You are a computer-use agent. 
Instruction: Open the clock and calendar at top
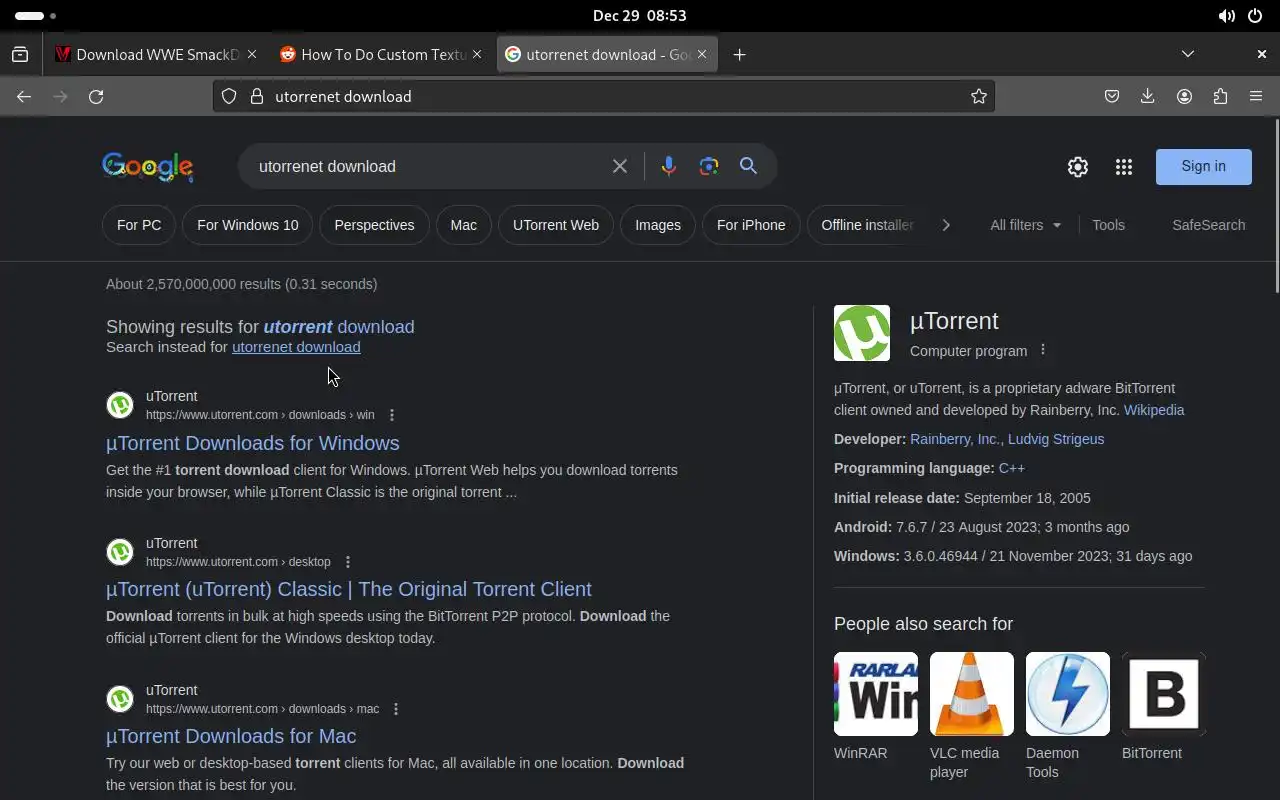pos(639,16)
